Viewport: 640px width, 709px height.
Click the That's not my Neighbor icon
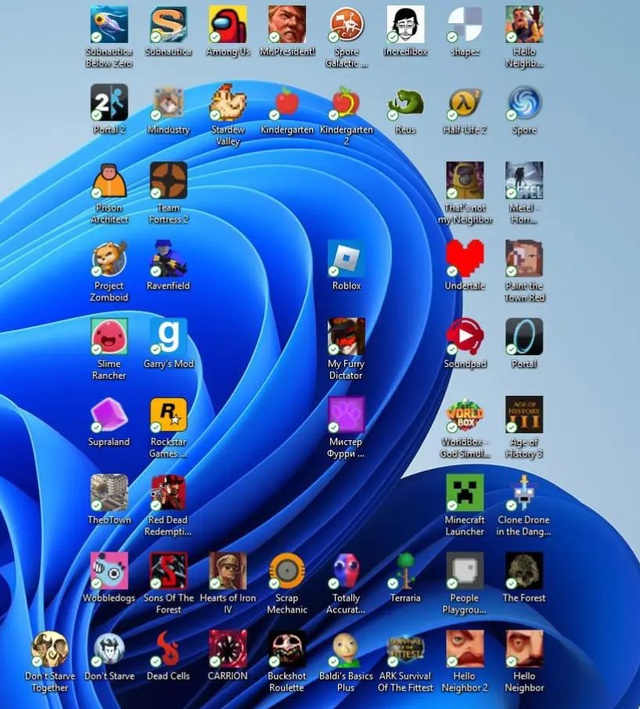coord(465,180)
